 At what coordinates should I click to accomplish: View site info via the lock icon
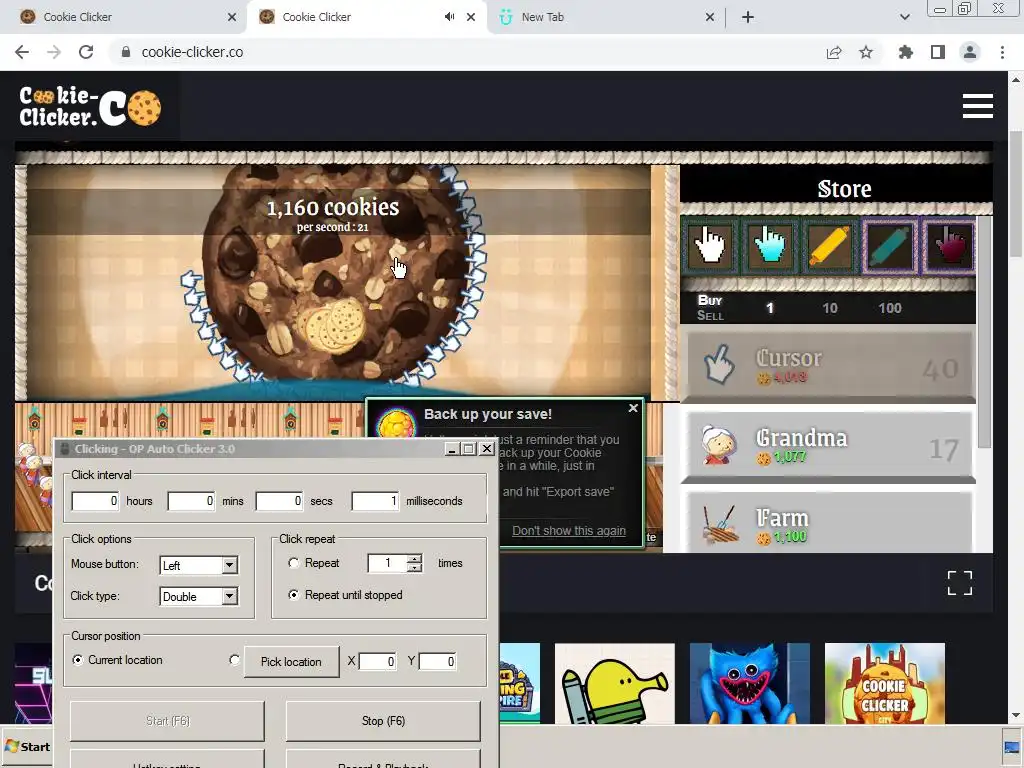point(126,52)
